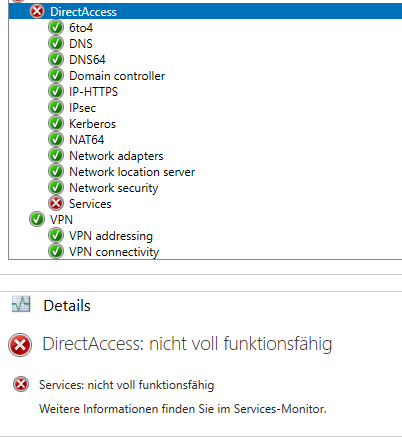Select the IP-HTTPS status item
The width and height of the screenshot is (402, 437).
coord(93,92)
